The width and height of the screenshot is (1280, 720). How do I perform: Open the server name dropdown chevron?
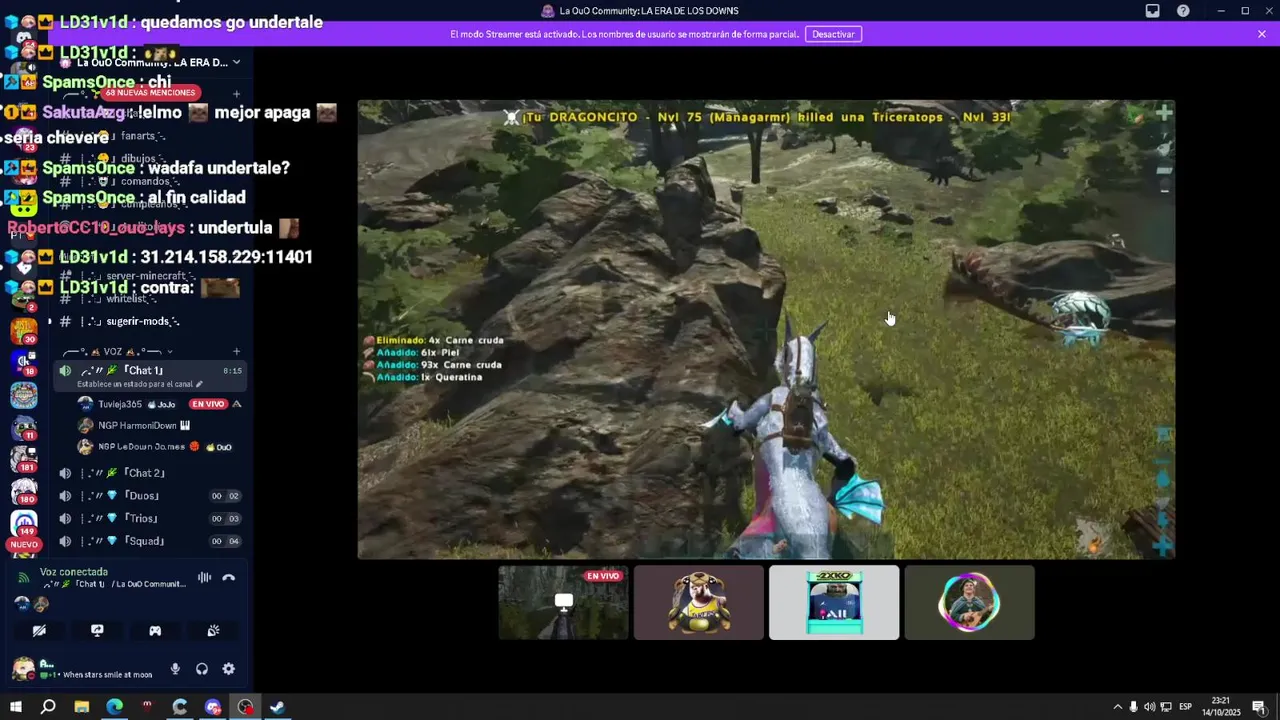(x=236, y=62)
